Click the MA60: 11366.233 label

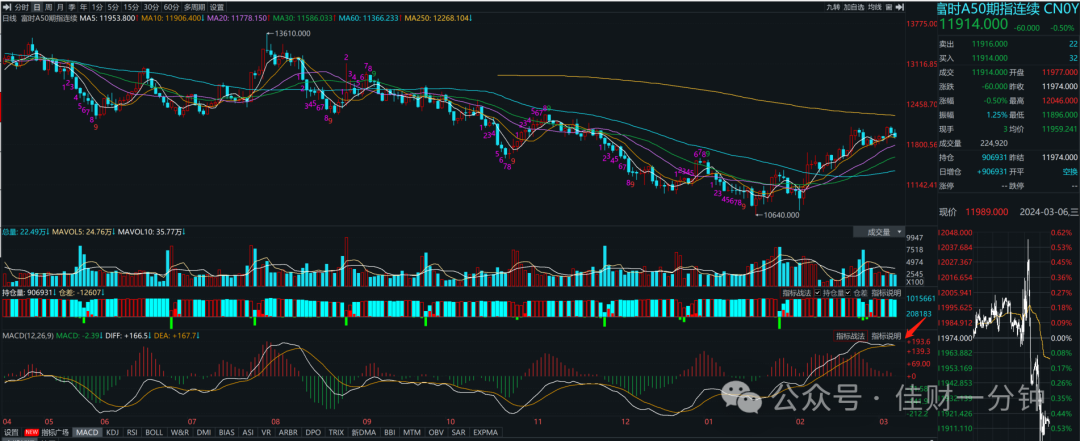[x=370, y=18]
